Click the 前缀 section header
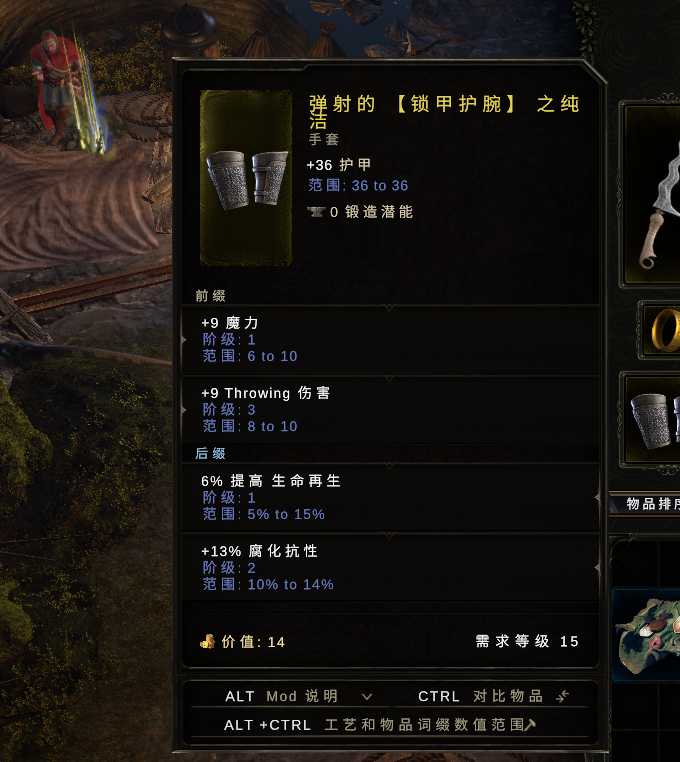 (x=210, y=295)
